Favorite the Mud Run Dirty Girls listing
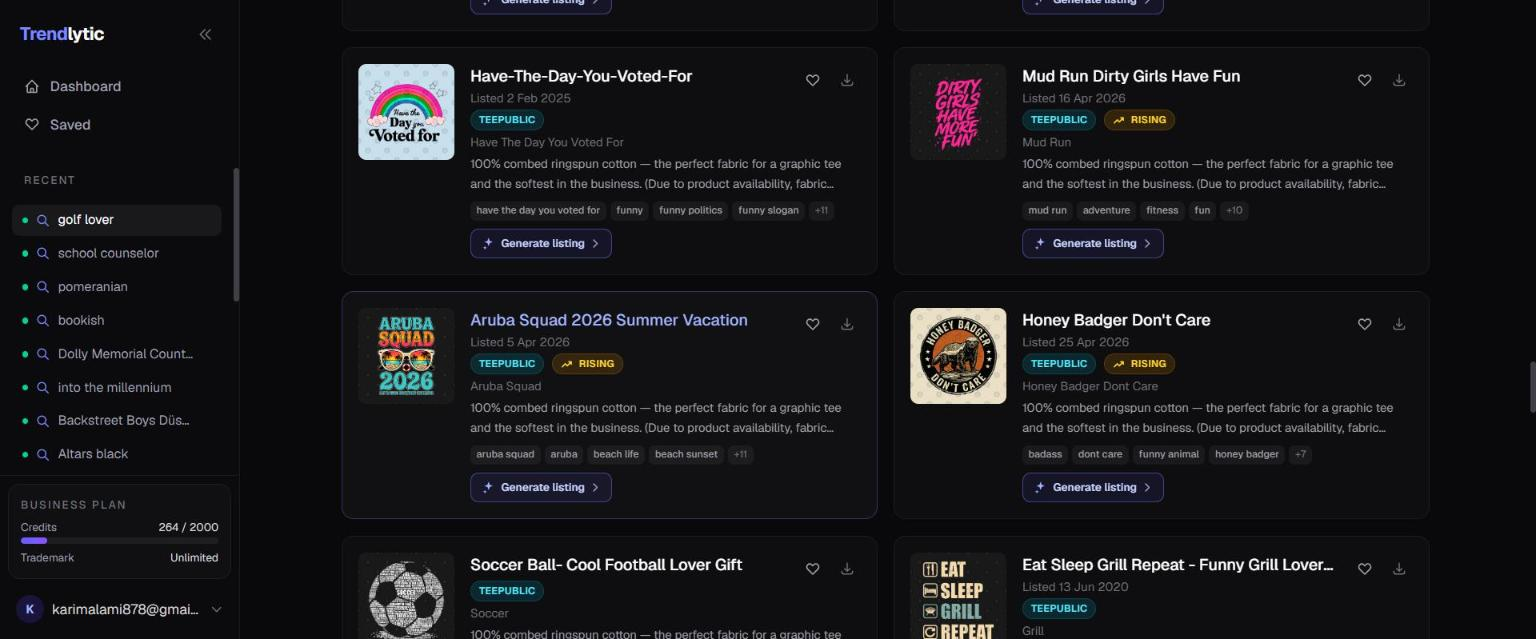Viewport: 1536px width, 639px height. click(x=1365, y=81)
